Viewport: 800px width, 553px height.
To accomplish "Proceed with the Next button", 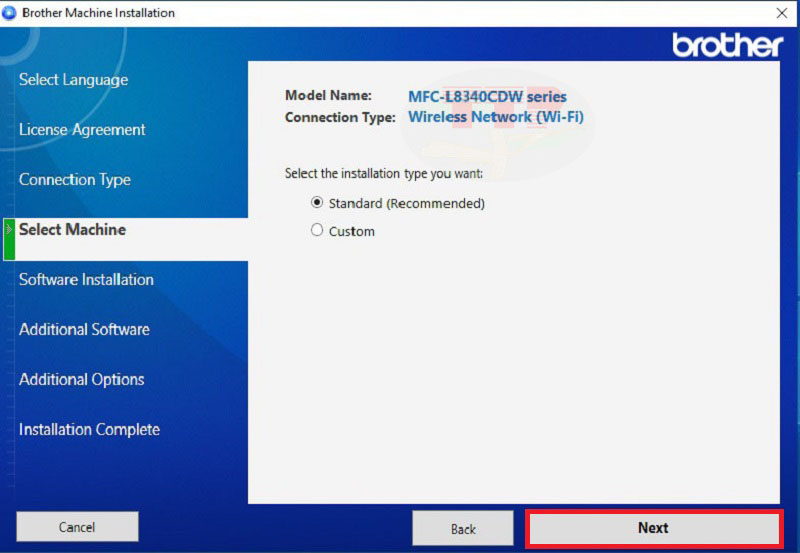I will pyautogui.click(x=653, y=528).
